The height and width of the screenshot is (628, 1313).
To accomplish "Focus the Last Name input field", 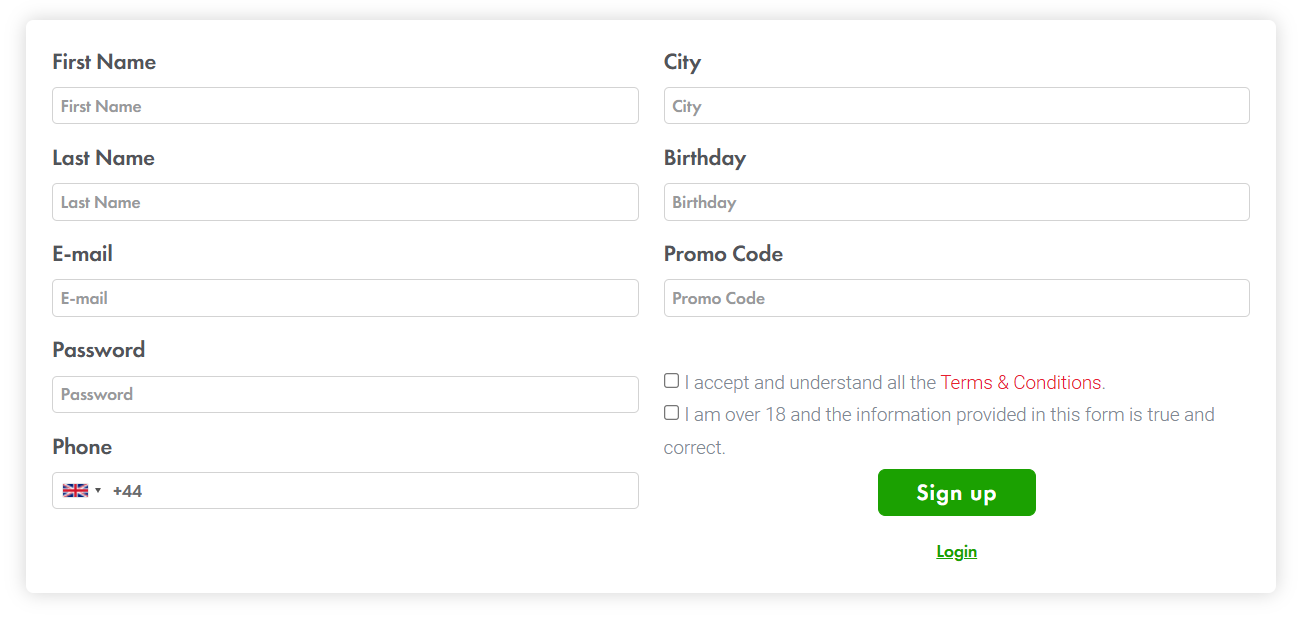I will tap(345, 202).
